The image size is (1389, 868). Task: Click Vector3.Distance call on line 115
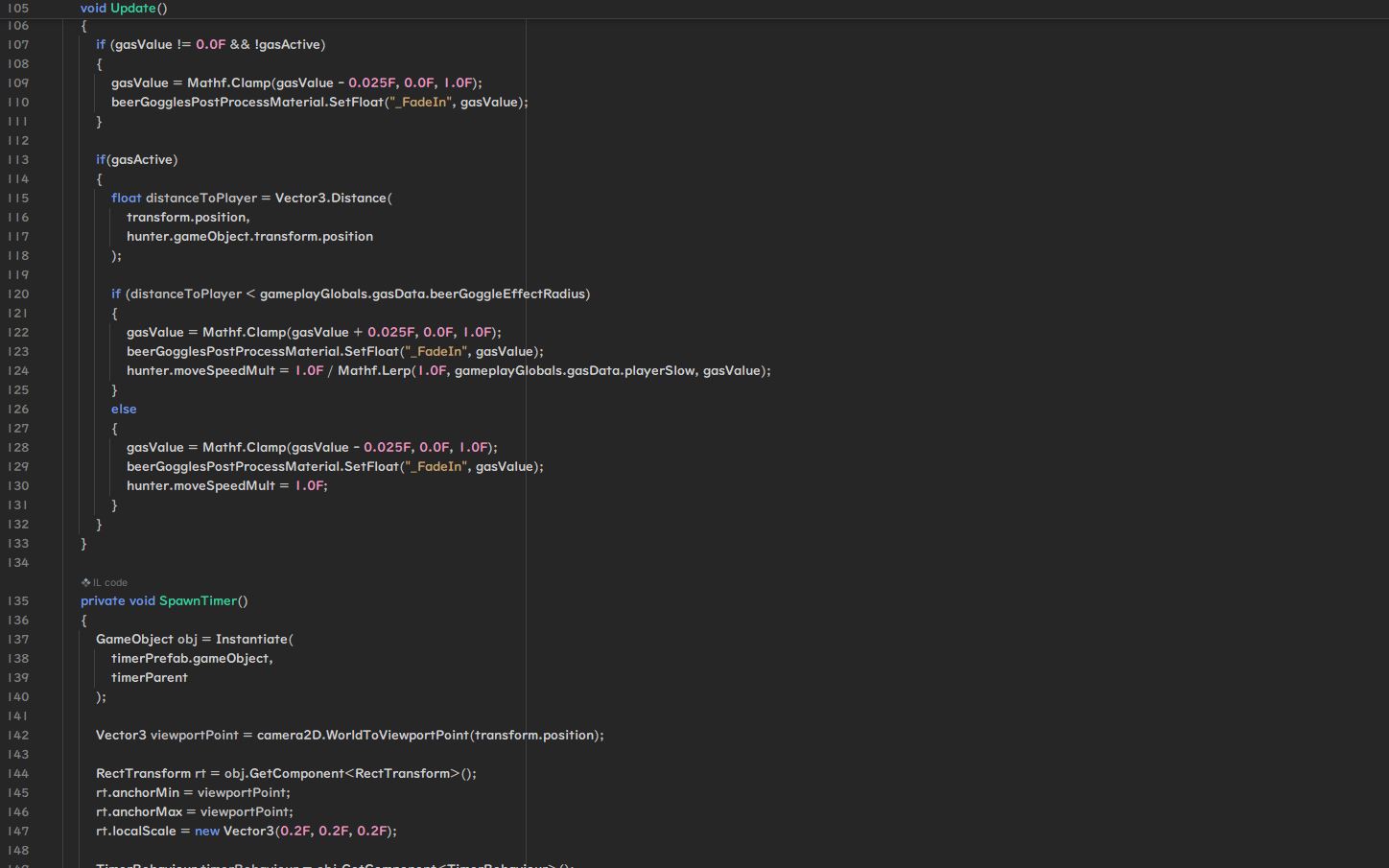point(330,198)
